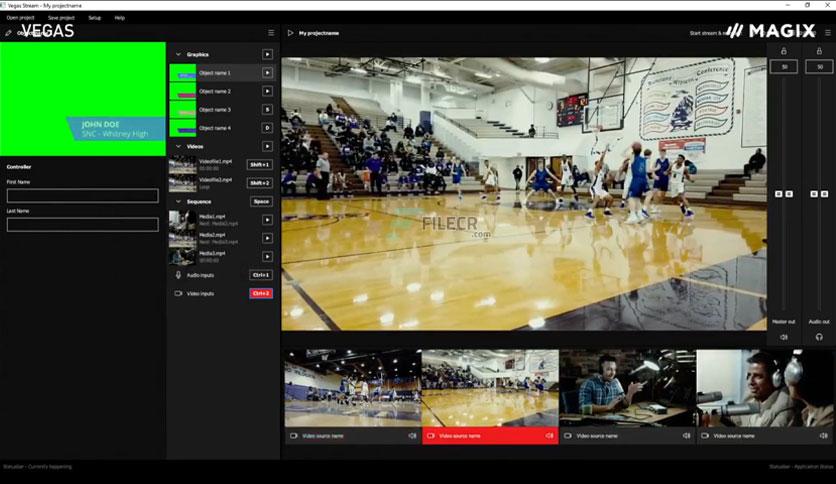Click the Audio inputs microphone icon
Image resolution: width=836 pixels, height=484 pixels.
(178, 275)
